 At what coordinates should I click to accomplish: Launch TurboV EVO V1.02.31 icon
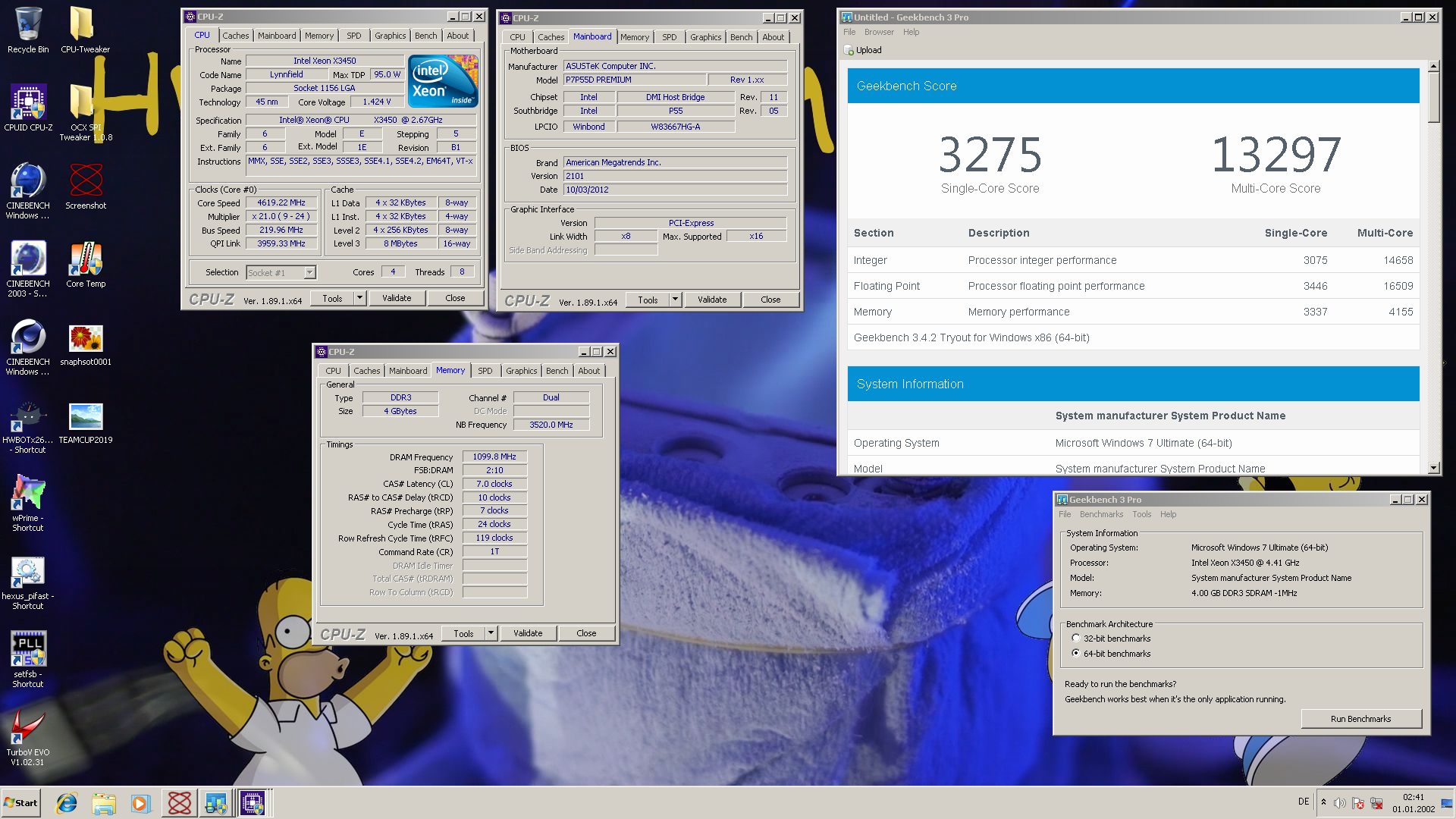point(28,738)
